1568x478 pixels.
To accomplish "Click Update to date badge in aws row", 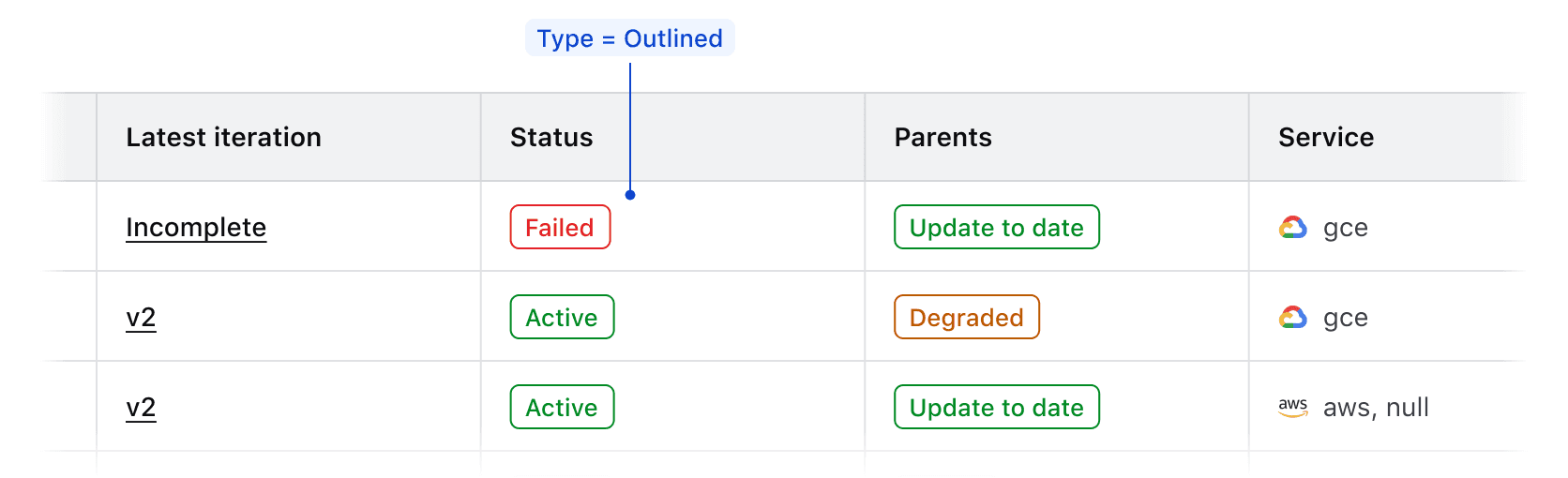I will coord(996,408).
